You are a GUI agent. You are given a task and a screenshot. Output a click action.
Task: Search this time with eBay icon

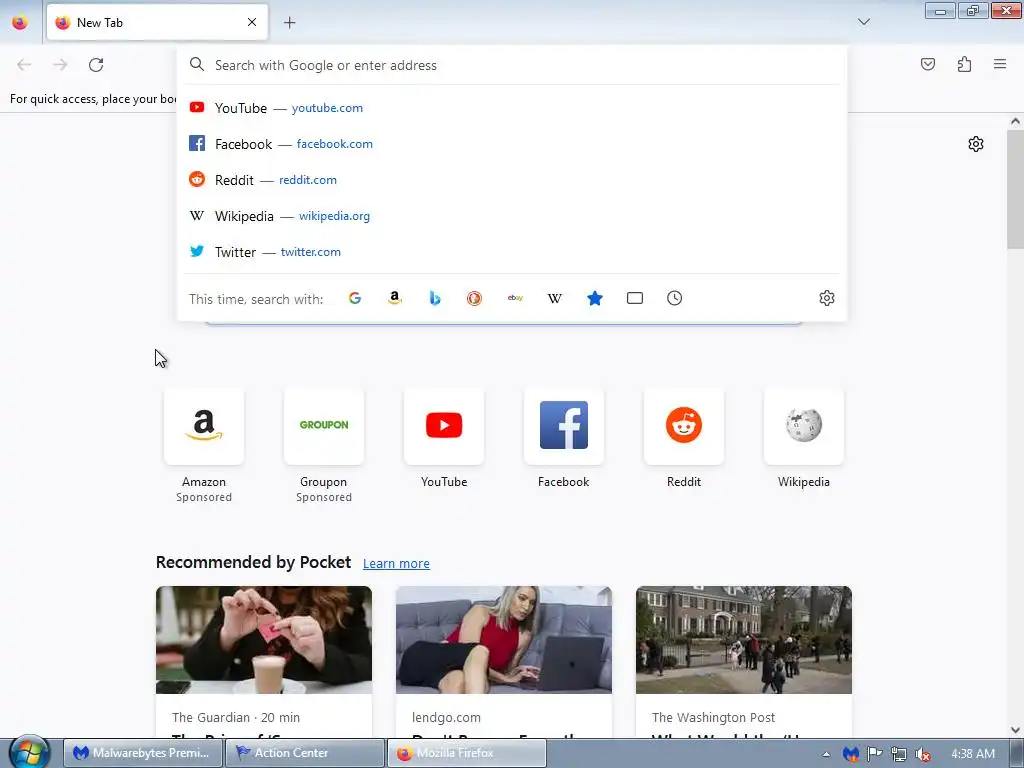[515, 298]
